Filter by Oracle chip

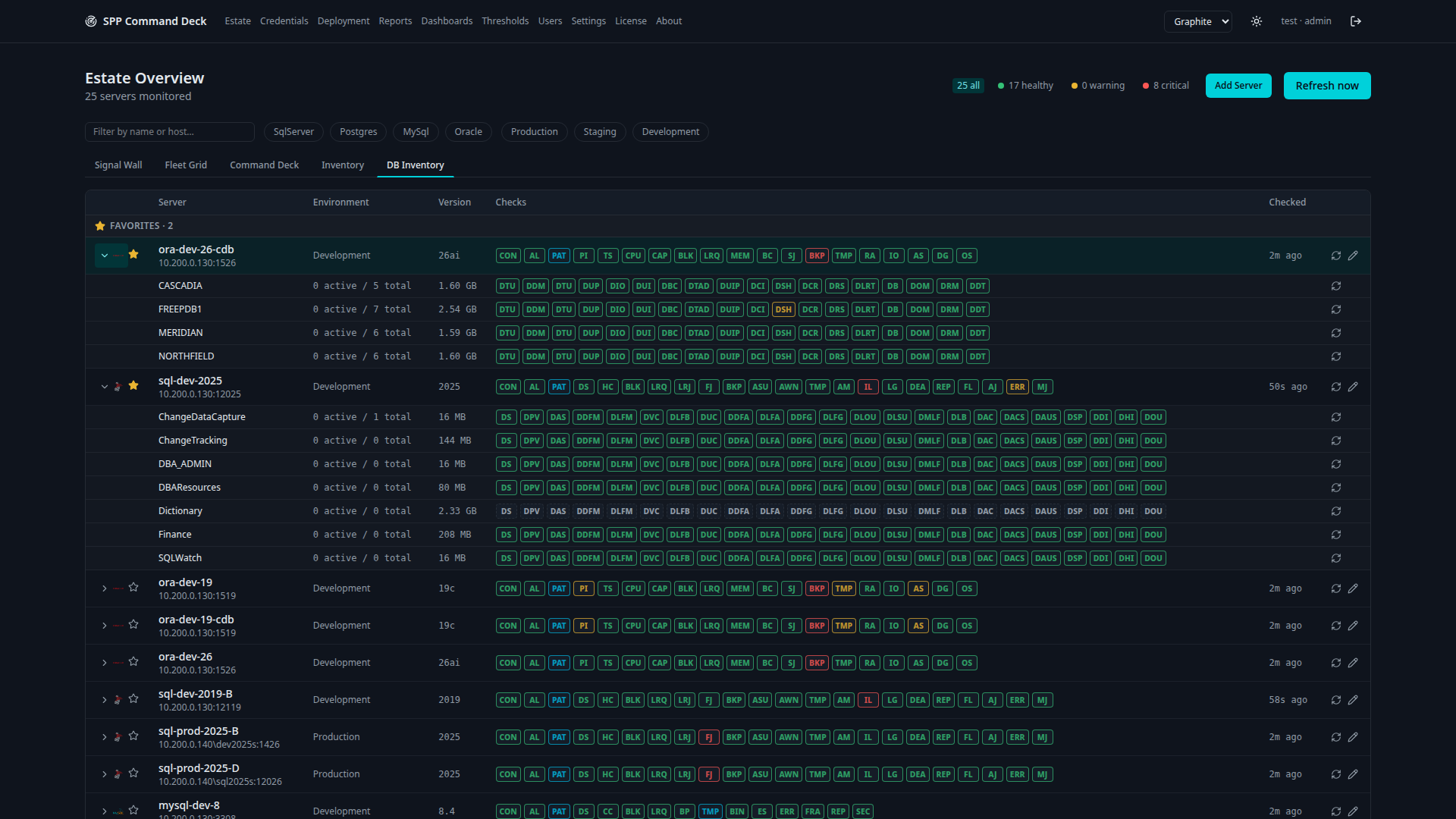coord(468,132)
